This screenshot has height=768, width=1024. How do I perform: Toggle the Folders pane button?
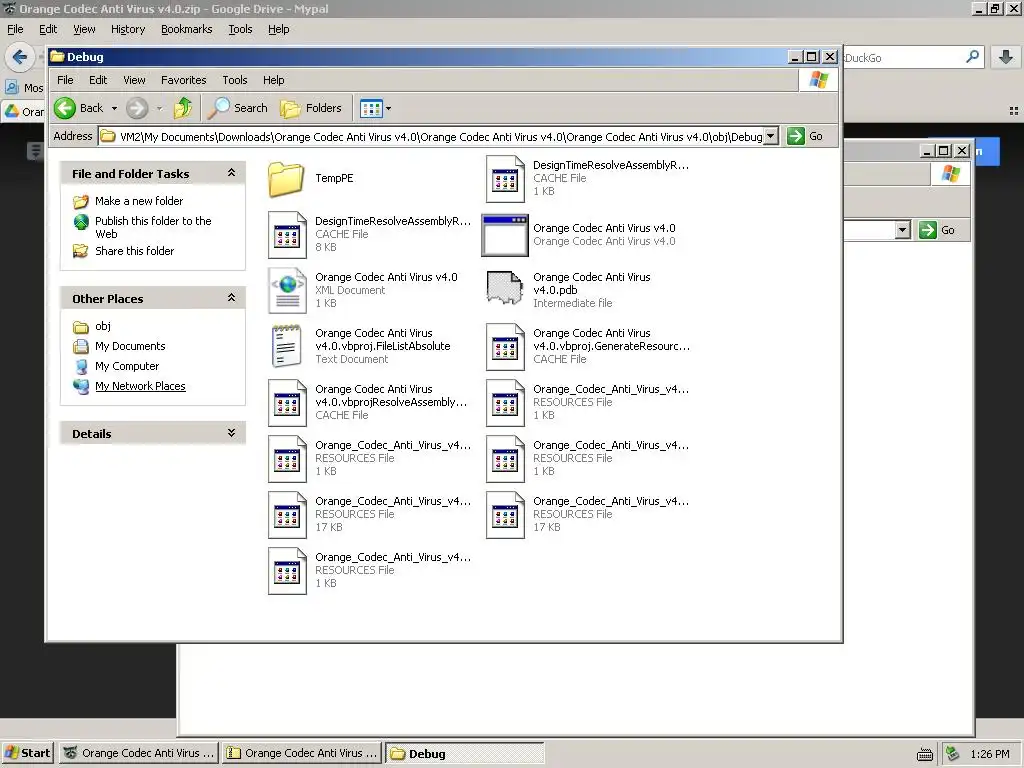pos(312,108)
